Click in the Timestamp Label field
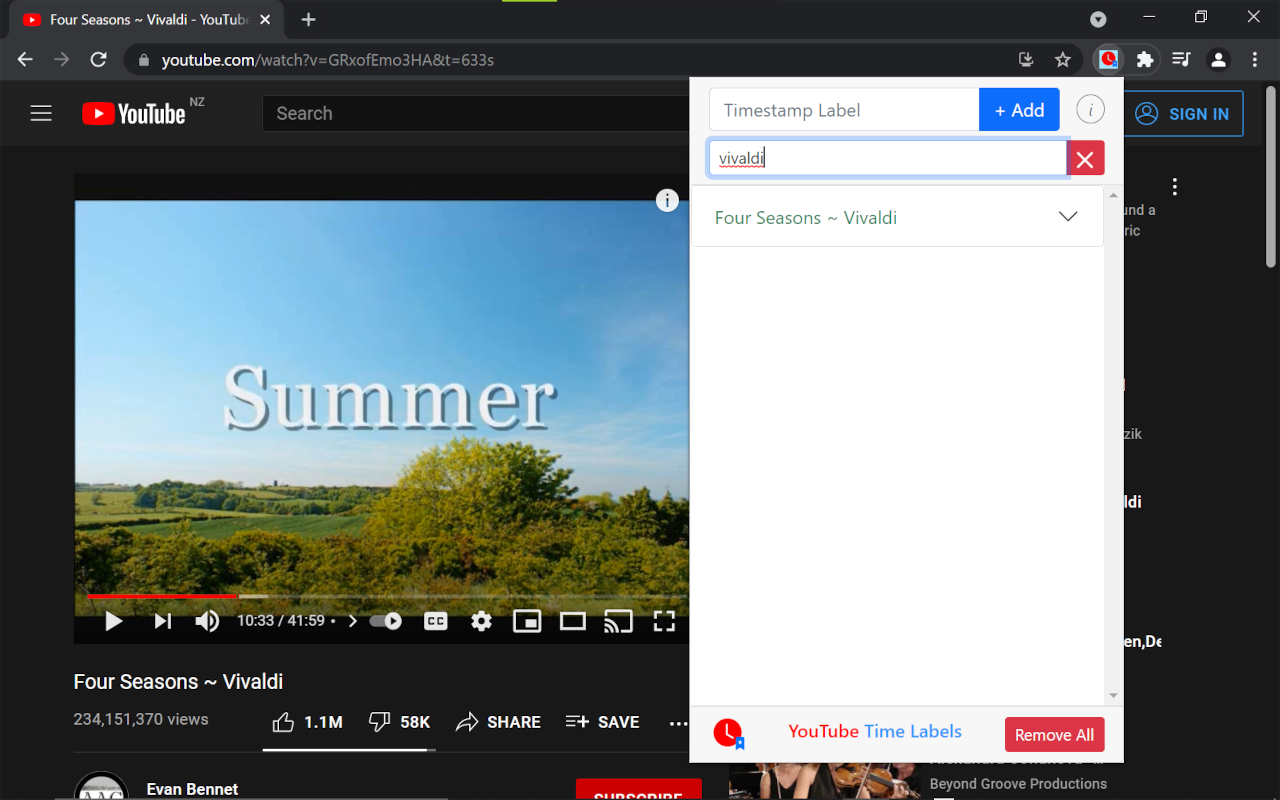Screen dimensions: 1280x800 tap(844, 110)
